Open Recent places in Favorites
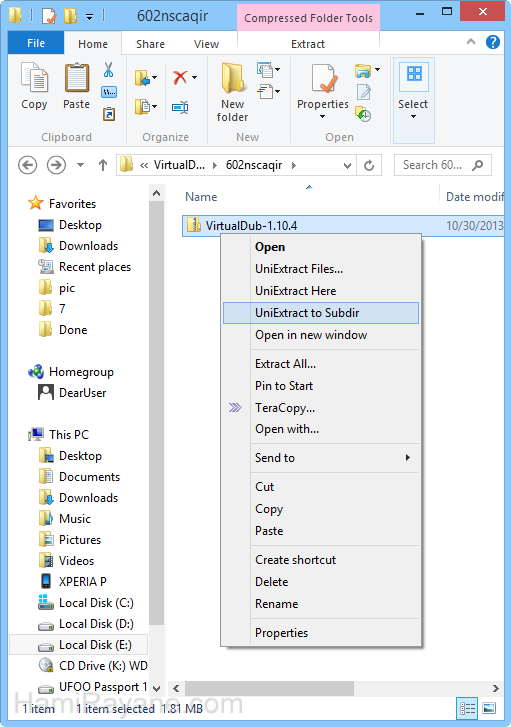Image resolution: width=511 pixels, height=727 pixels. pos(85,267)
